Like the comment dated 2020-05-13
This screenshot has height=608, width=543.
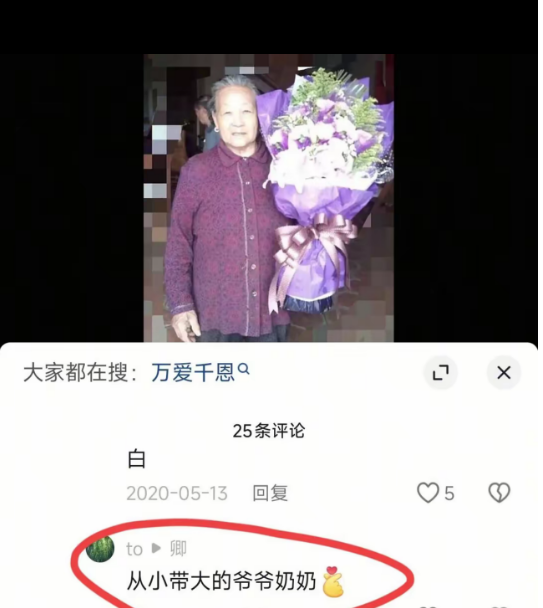tap(428, 493)
